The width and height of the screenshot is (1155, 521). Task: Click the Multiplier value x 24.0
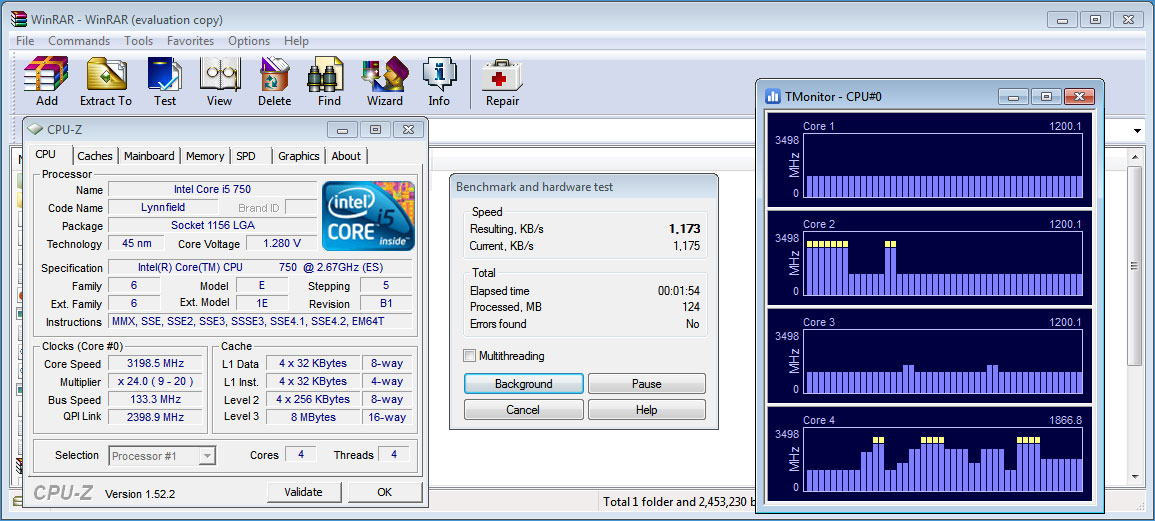tap(155, 381)
